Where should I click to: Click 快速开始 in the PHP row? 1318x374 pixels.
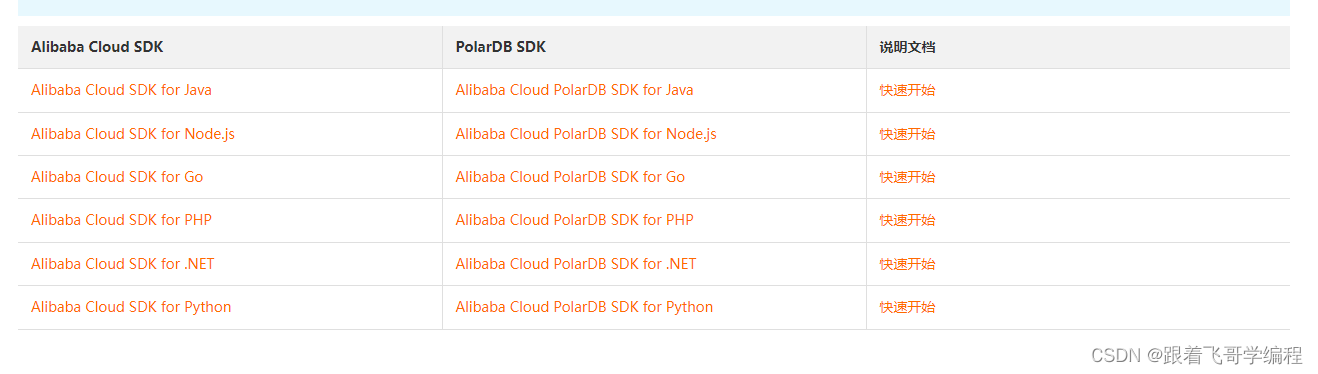[907, 220]
